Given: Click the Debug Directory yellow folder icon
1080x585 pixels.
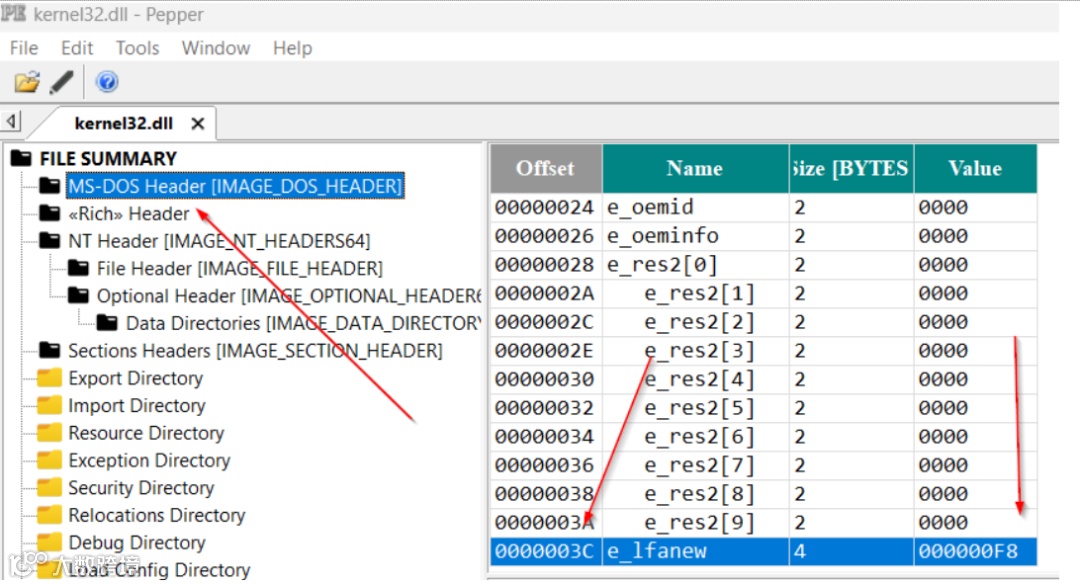Looking at the screenshot, I should pos(50,542).
